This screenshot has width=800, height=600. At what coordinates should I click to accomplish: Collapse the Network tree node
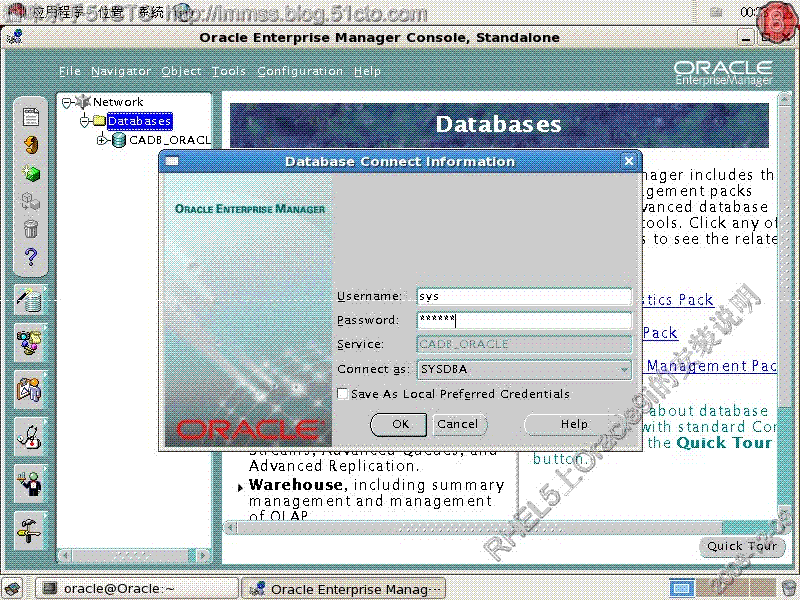[66, 103]
